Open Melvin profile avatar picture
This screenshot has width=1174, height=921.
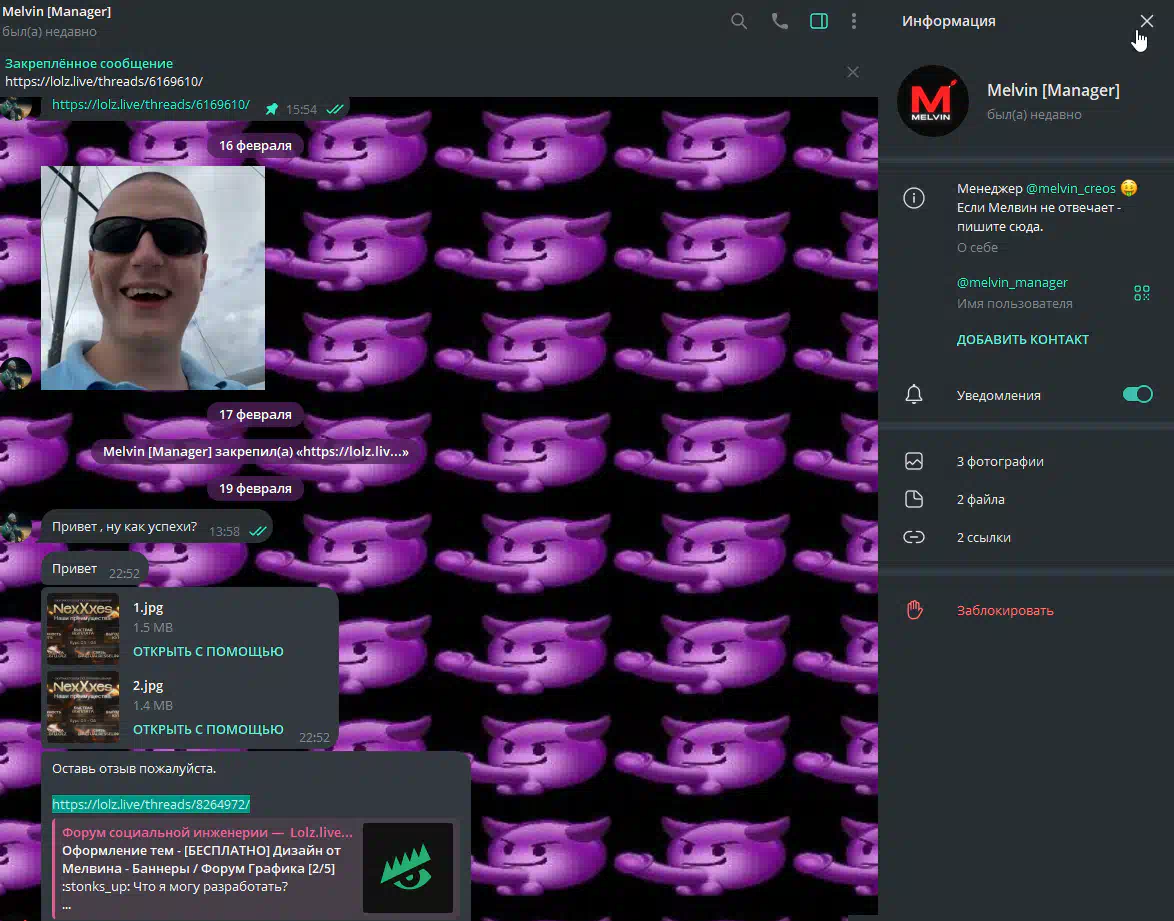933,101
